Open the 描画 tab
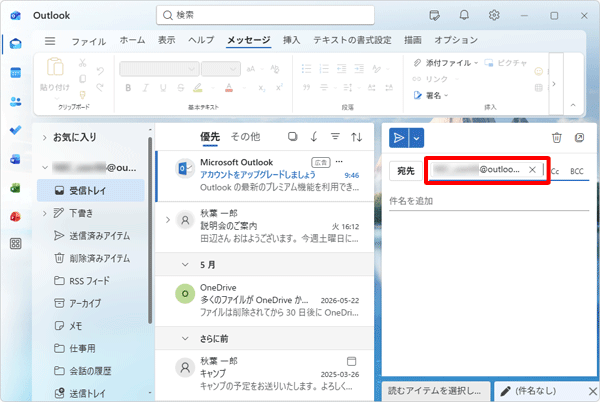 pos(412,40)
